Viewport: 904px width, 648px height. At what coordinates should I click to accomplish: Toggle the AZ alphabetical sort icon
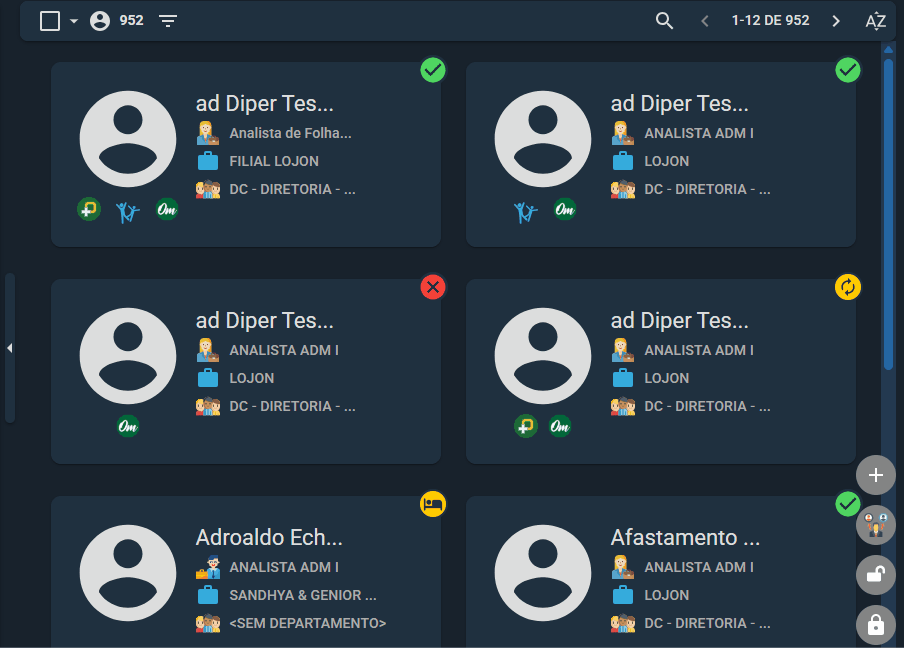(x=876, y=21)
